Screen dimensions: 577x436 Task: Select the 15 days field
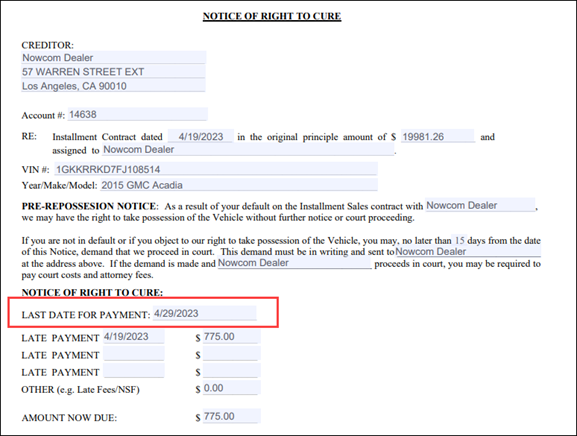click(459, 240)
